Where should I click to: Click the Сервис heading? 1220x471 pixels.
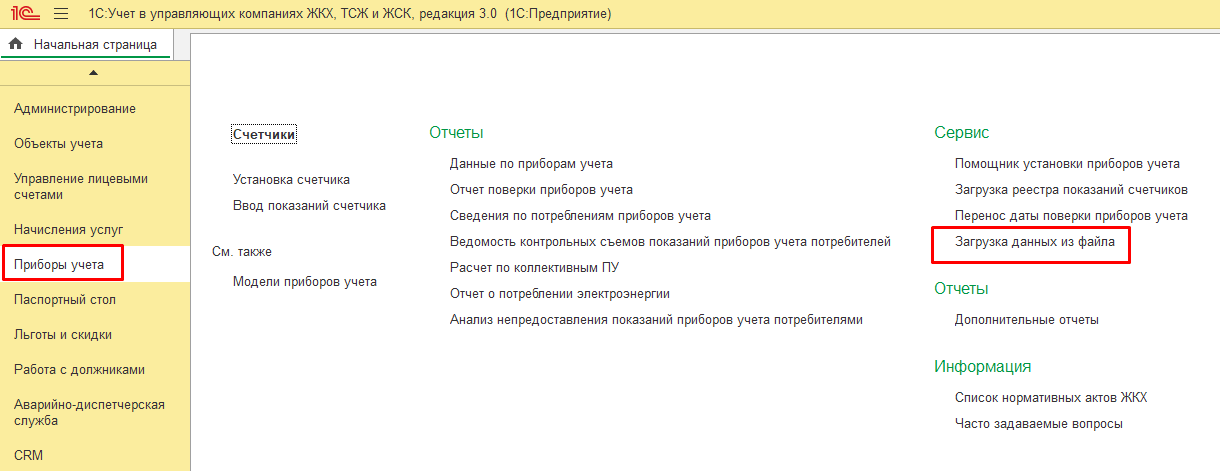(962, 132)
